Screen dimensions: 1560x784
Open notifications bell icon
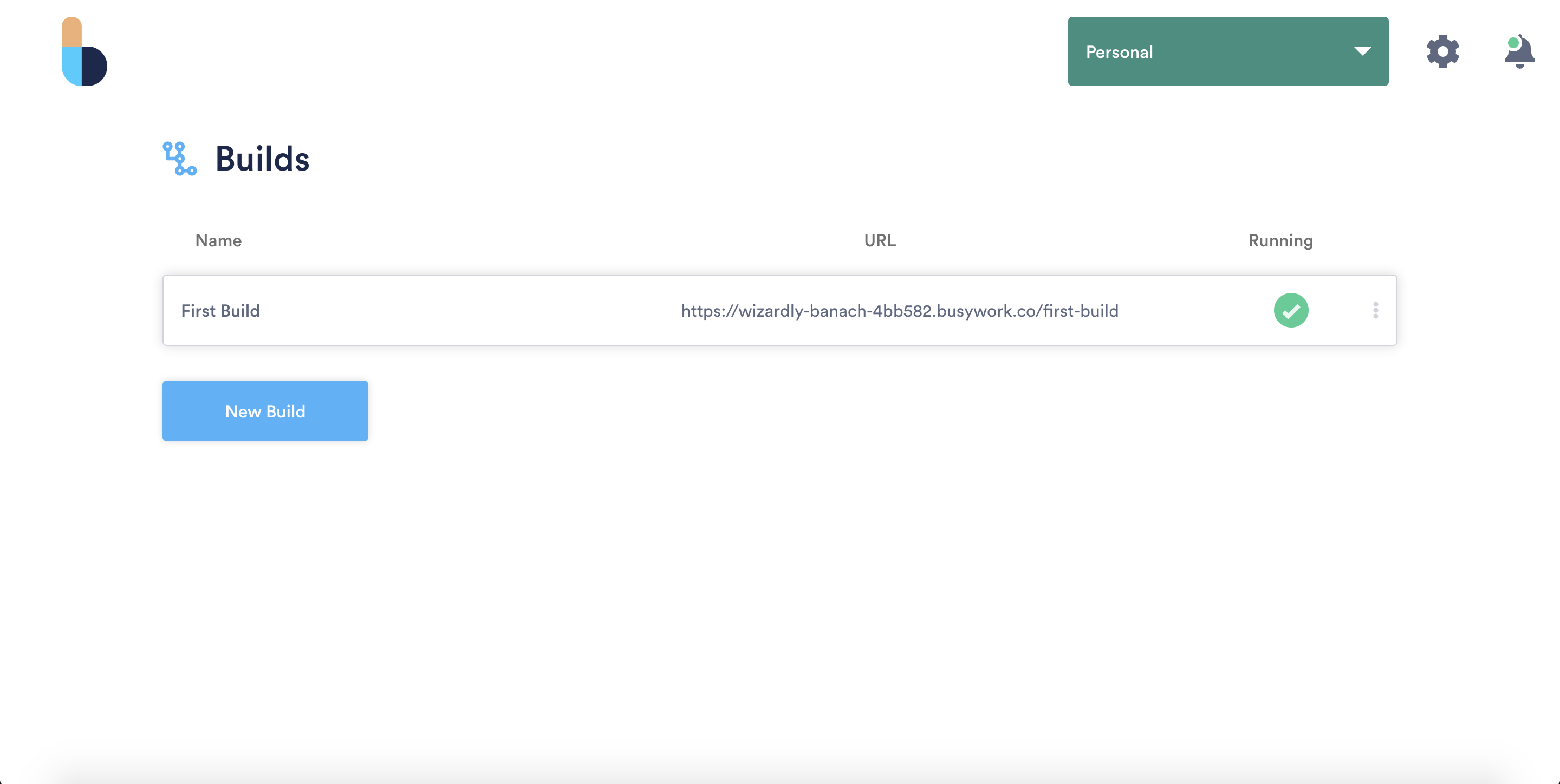click(1520, 53)
